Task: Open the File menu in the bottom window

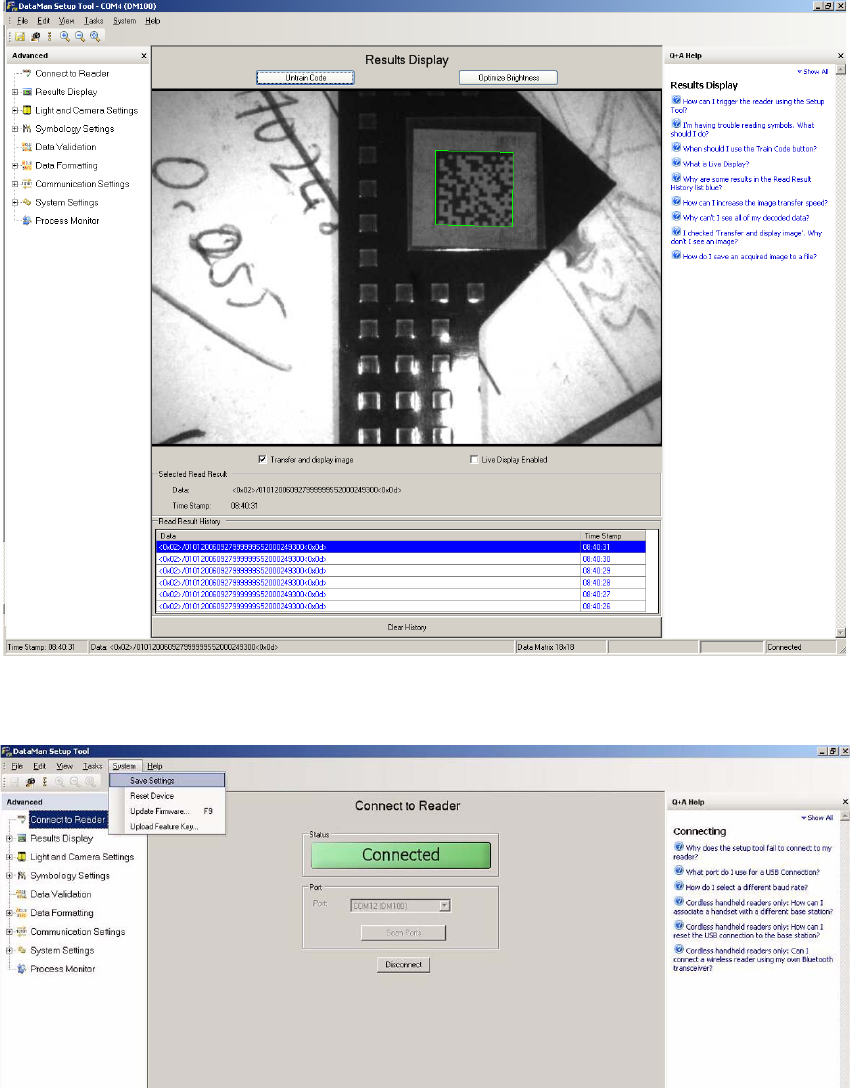Action: click(x=17, y=766)
